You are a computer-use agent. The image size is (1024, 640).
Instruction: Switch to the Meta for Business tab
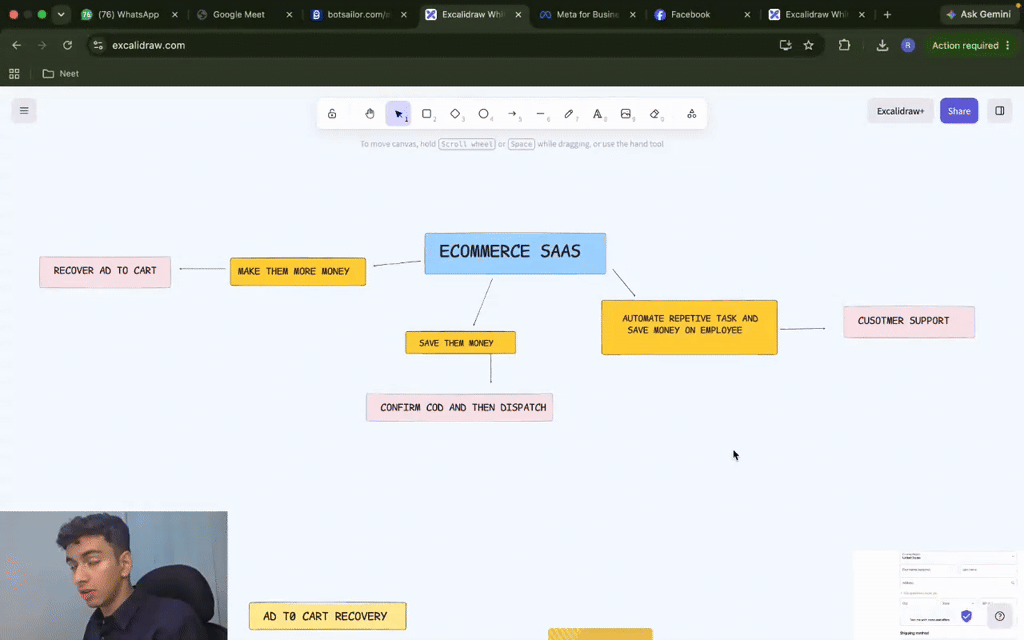tap(586, 14)
